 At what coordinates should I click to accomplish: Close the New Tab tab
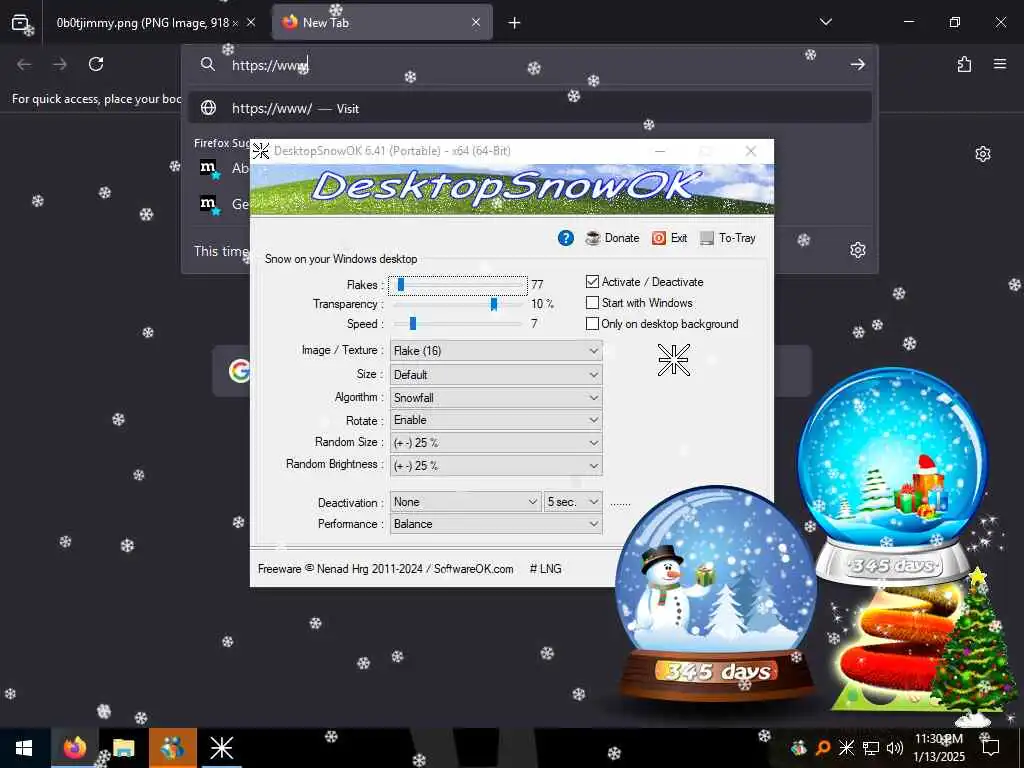click(476, 23)
